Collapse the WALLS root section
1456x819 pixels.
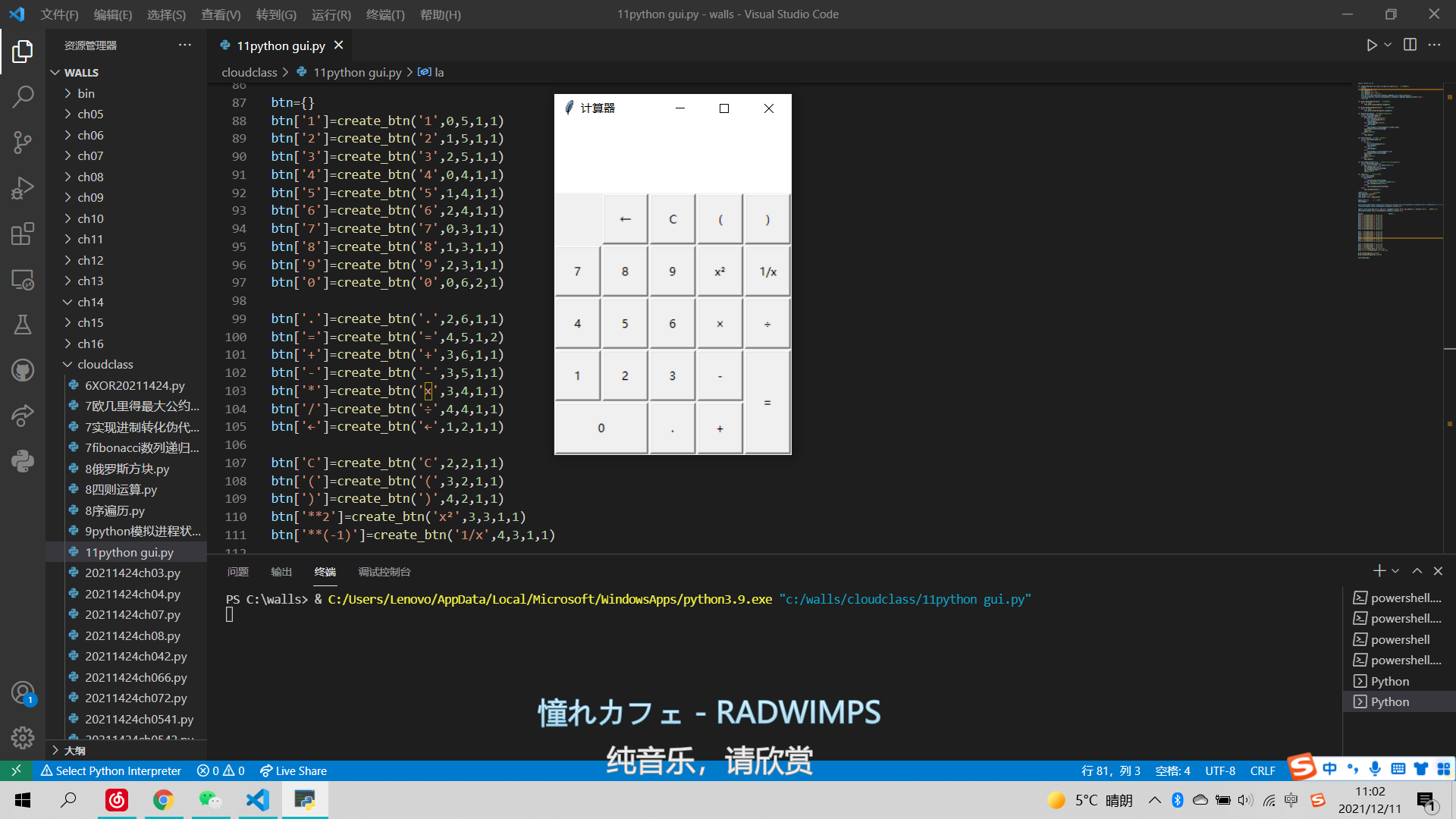coord(81,73)
